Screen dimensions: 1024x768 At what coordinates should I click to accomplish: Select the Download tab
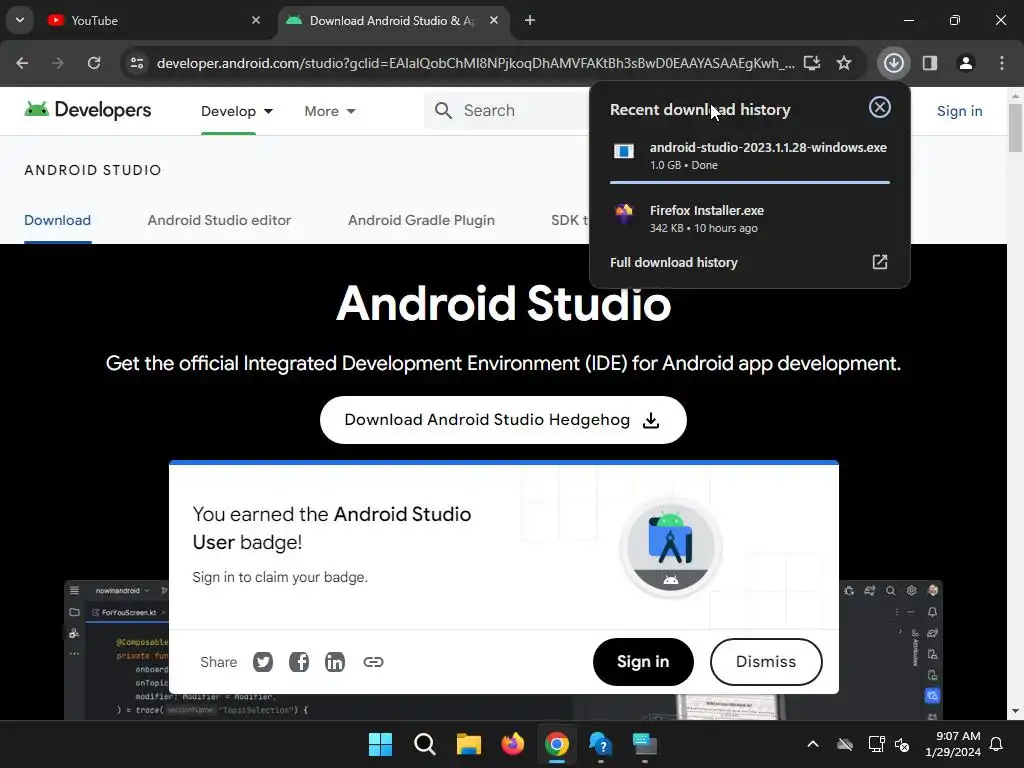coord(57,220)
